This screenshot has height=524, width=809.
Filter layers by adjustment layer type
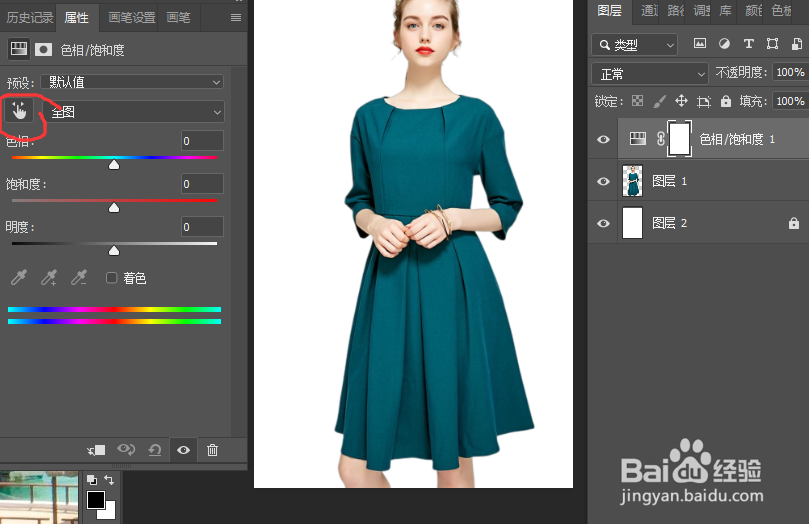[x=724, y=44]
